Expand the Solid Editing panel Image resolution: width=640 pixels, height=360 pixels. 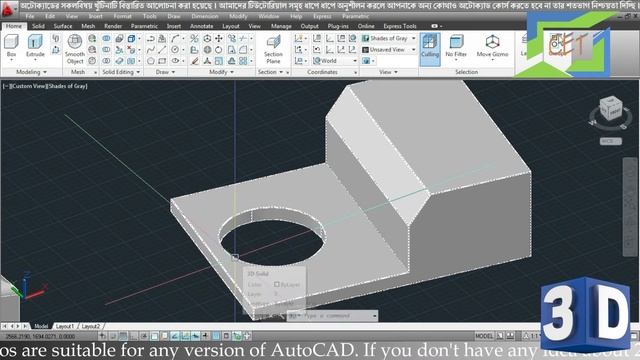tap(121, 72)
